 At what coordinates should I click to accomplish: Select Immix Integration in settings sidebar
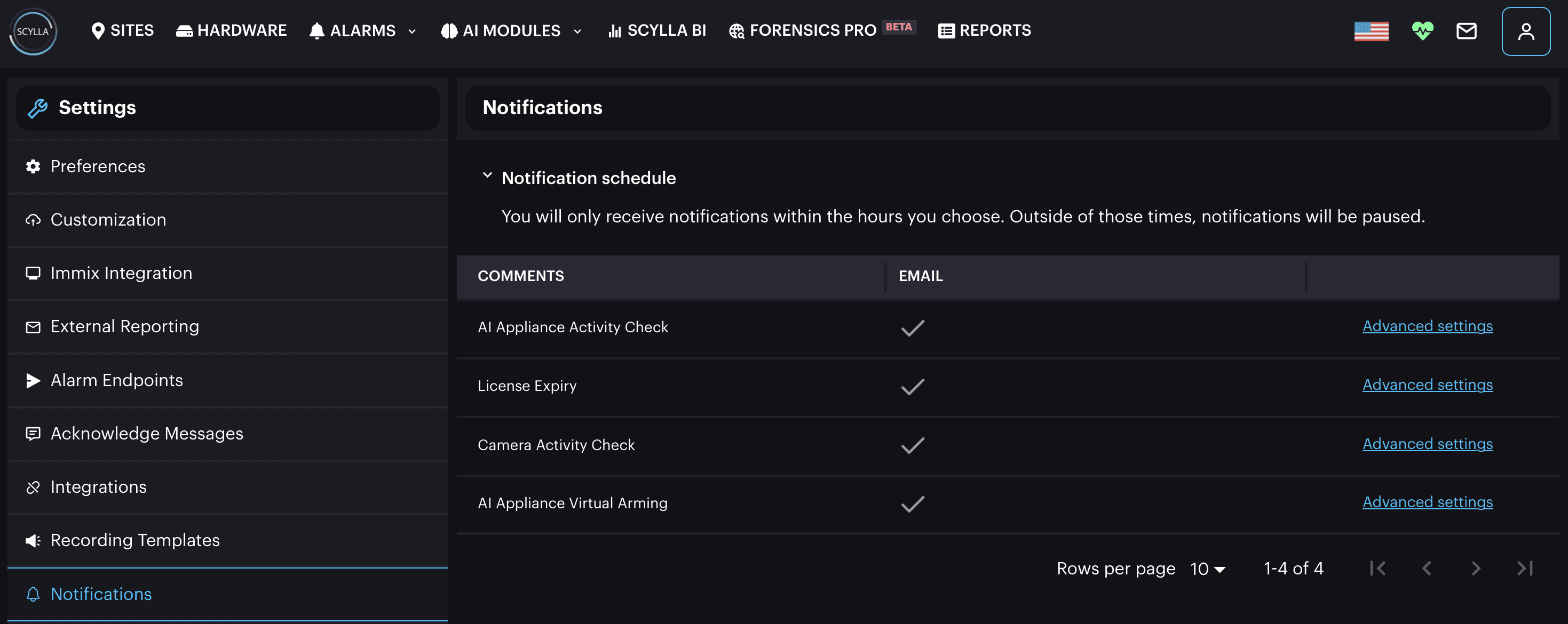[x=228, y=273]
